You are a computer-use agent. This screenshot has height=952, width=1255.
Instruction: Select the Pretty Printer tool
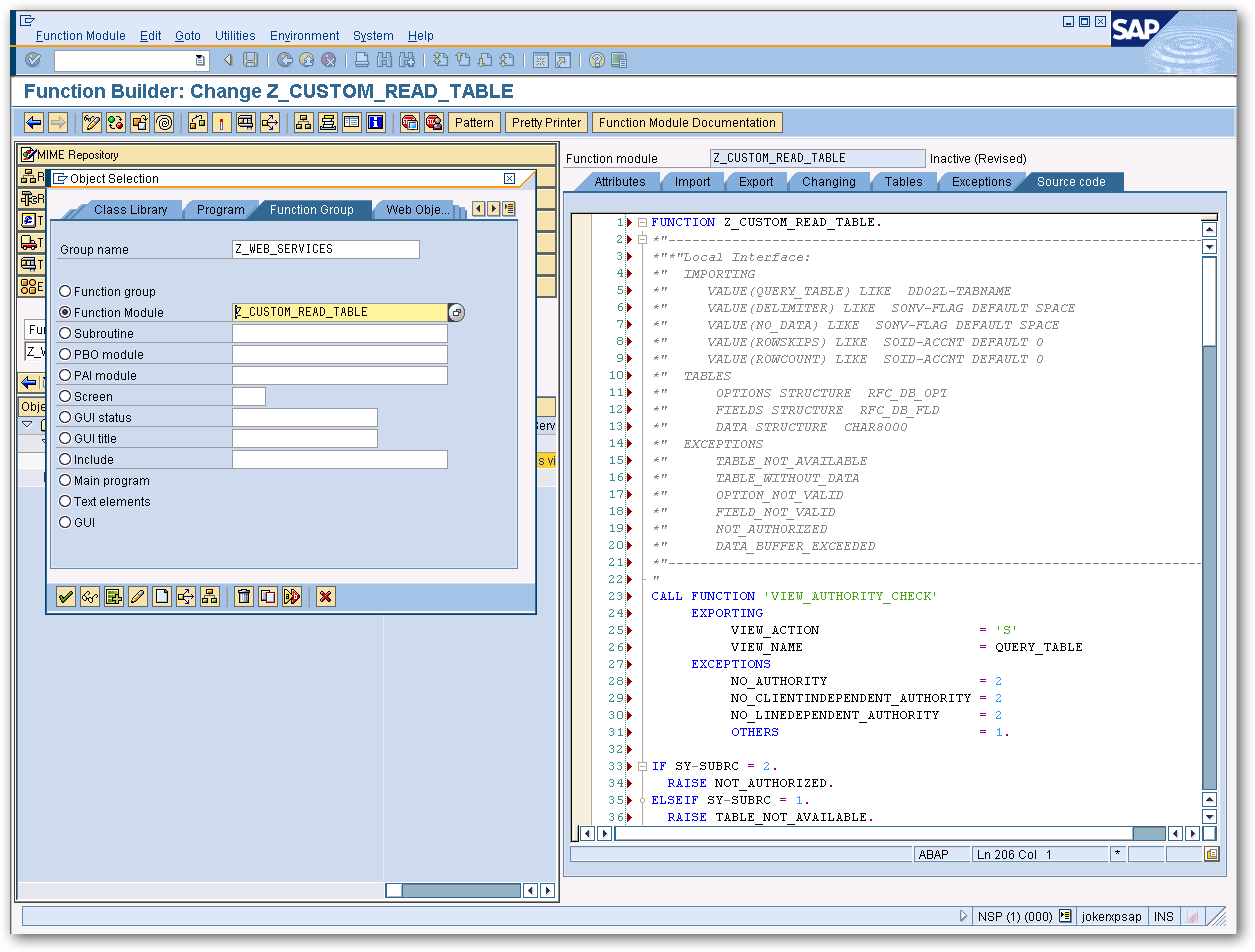(x=546, y=122)
